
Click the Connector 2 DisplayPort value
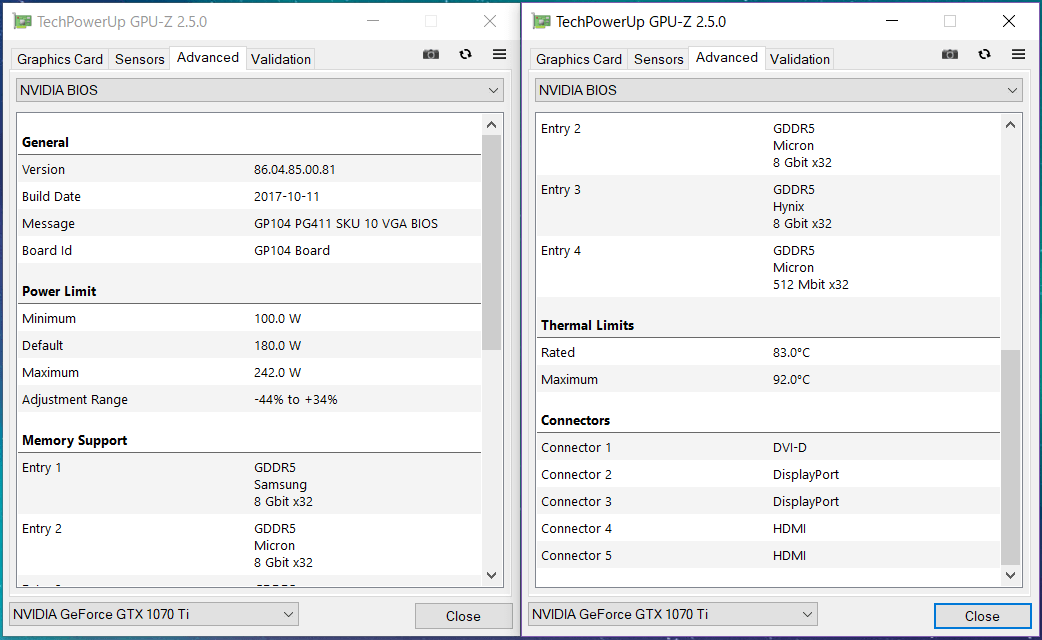click(x=805, y=475)
